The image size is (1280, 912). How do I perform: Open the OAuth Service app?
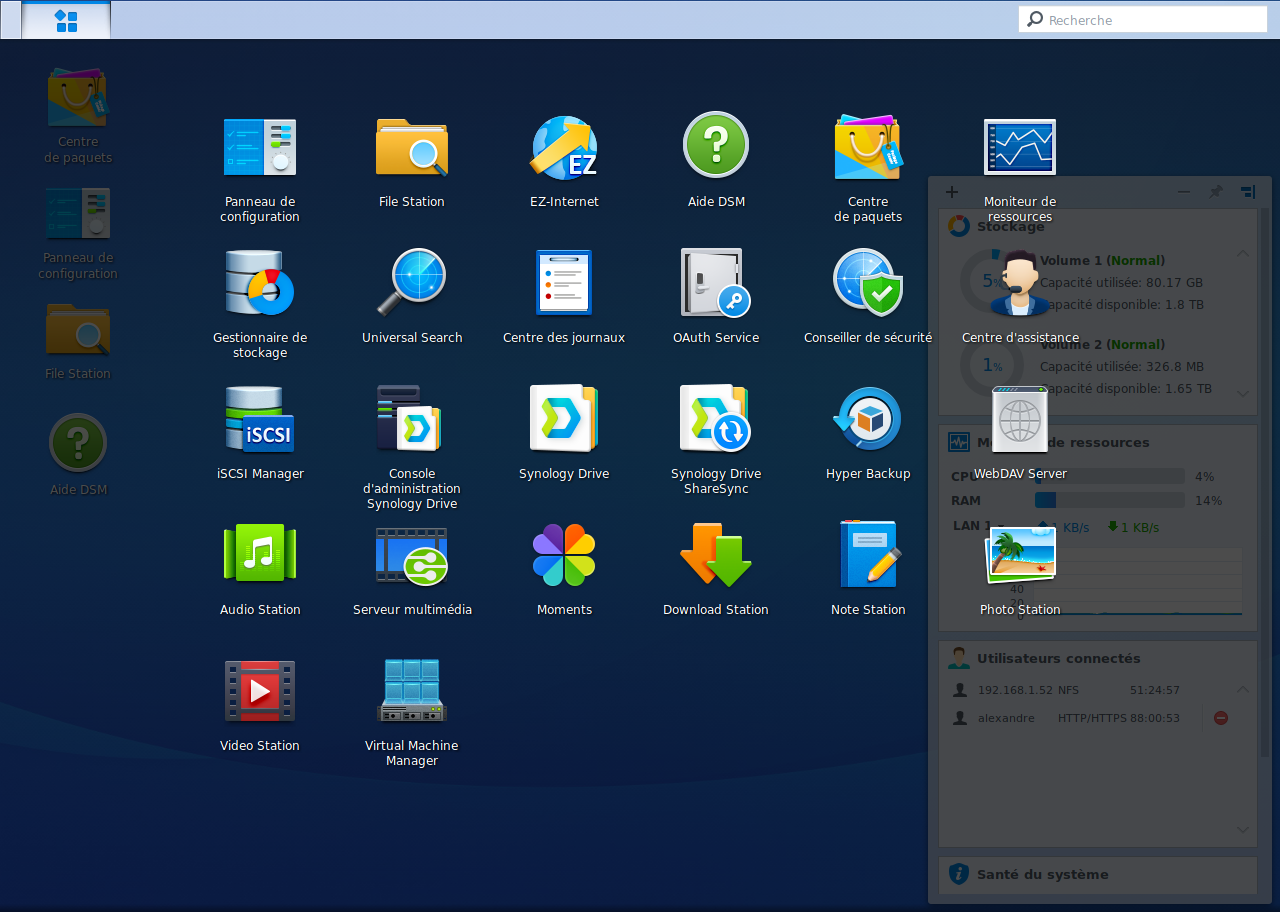716,284
